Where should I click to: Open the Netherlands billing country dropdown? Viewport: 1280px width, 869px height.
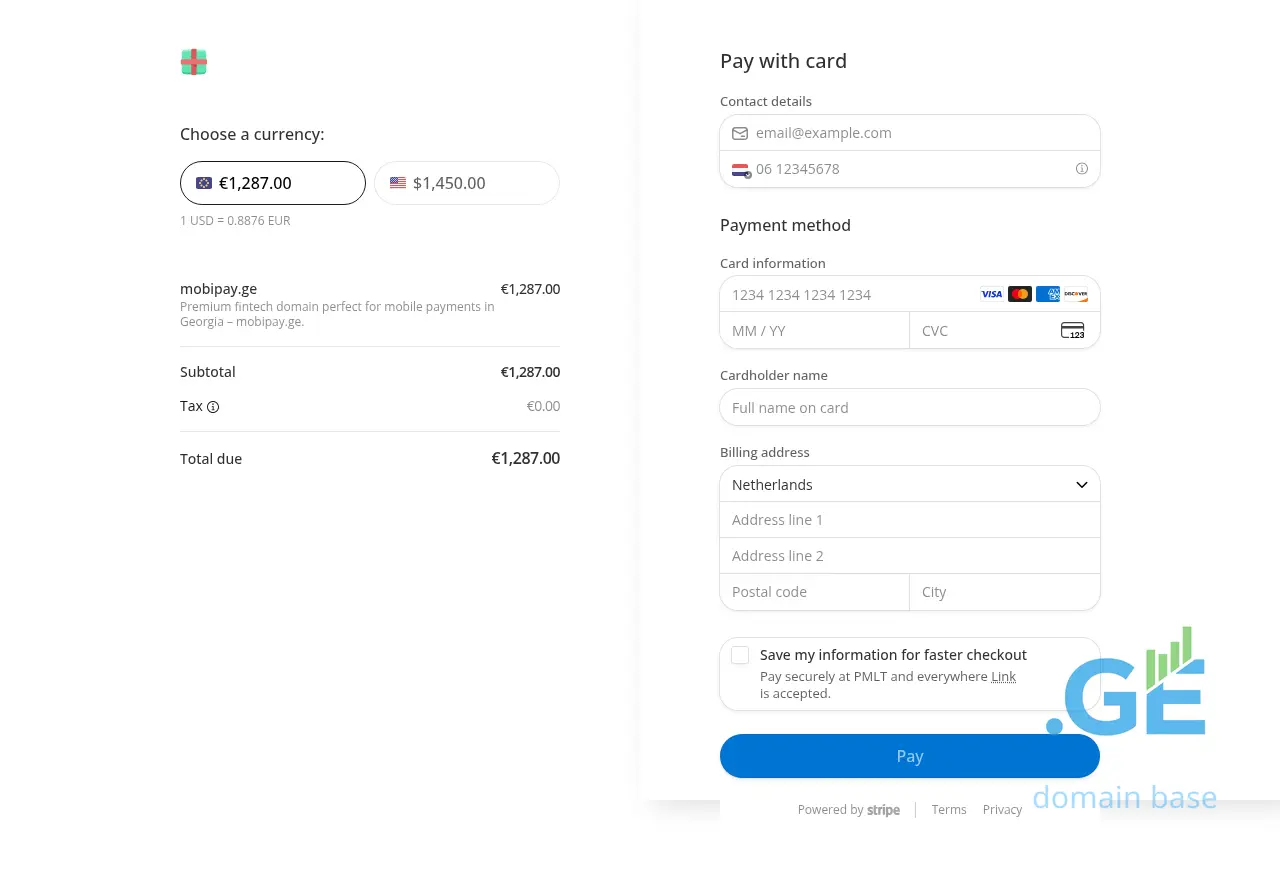(x=909, y=484)
